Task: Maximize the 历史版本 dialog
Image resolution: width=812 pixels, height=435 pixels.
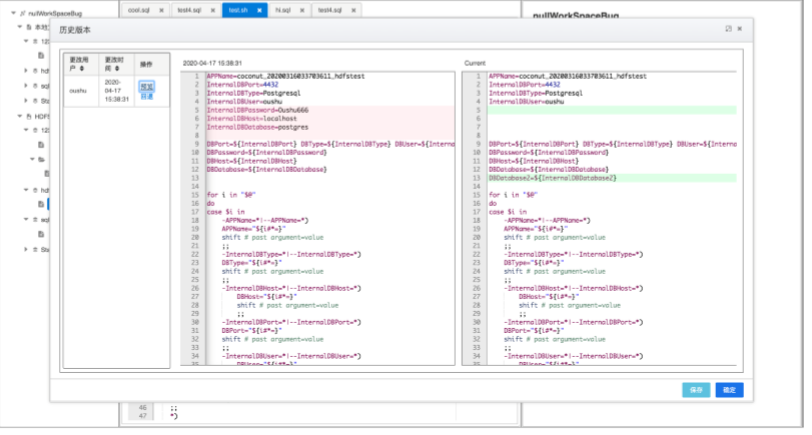Action: coord(727,29)
